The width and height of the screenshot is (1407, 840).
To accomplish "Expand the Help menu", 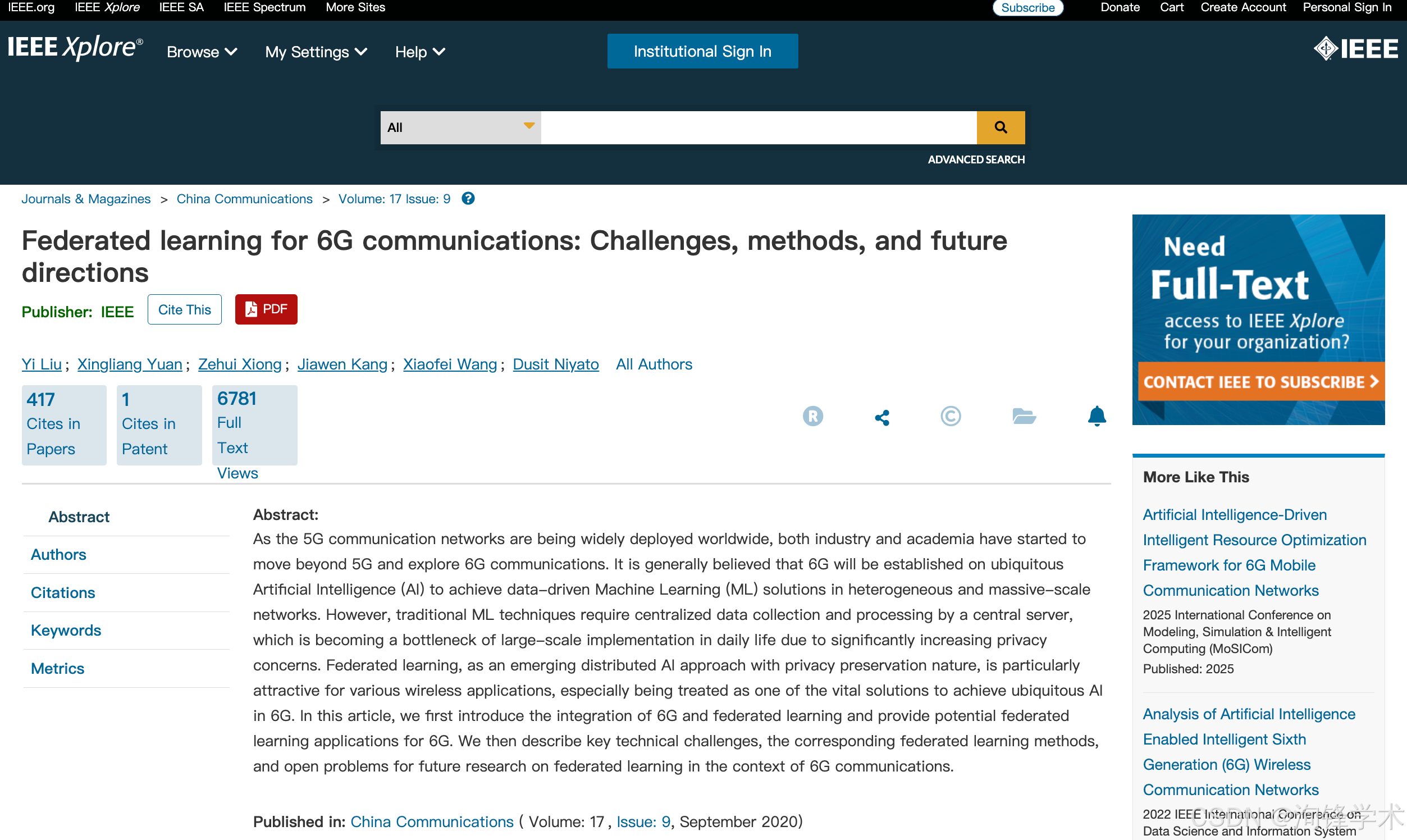I will coord(420,52).
